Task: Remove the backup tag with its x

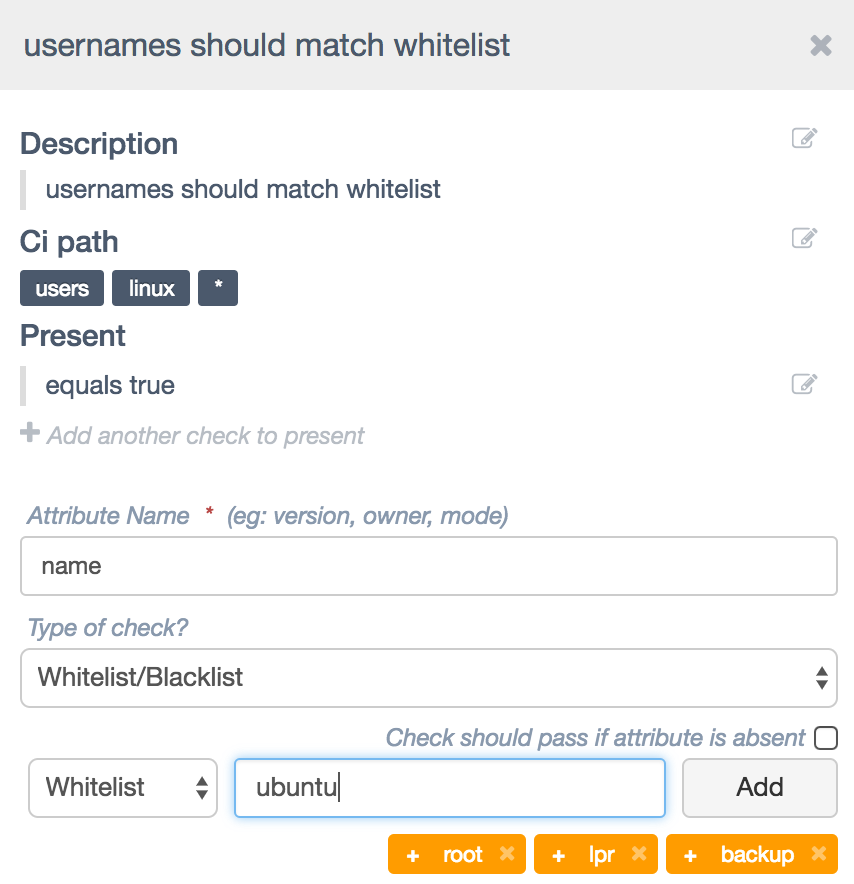Action: tap(819, 854)
